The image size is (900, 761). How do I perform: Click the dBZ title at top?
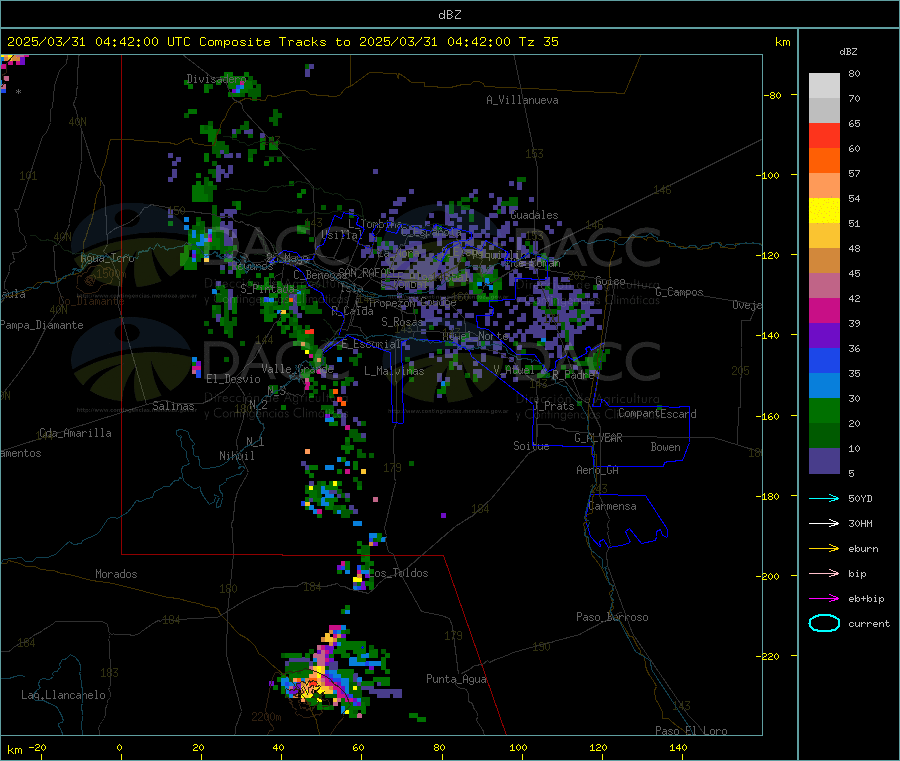click(x=449, y=15)
